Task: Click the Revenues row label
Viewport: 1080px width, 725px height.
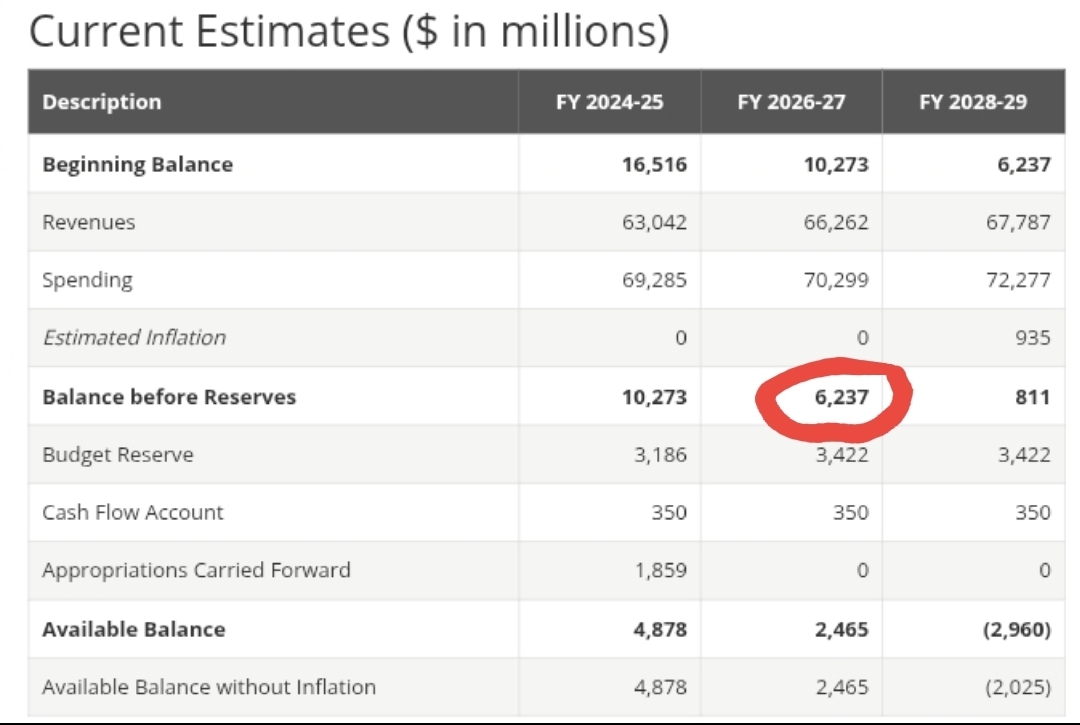Action: [x=88, y=222]
